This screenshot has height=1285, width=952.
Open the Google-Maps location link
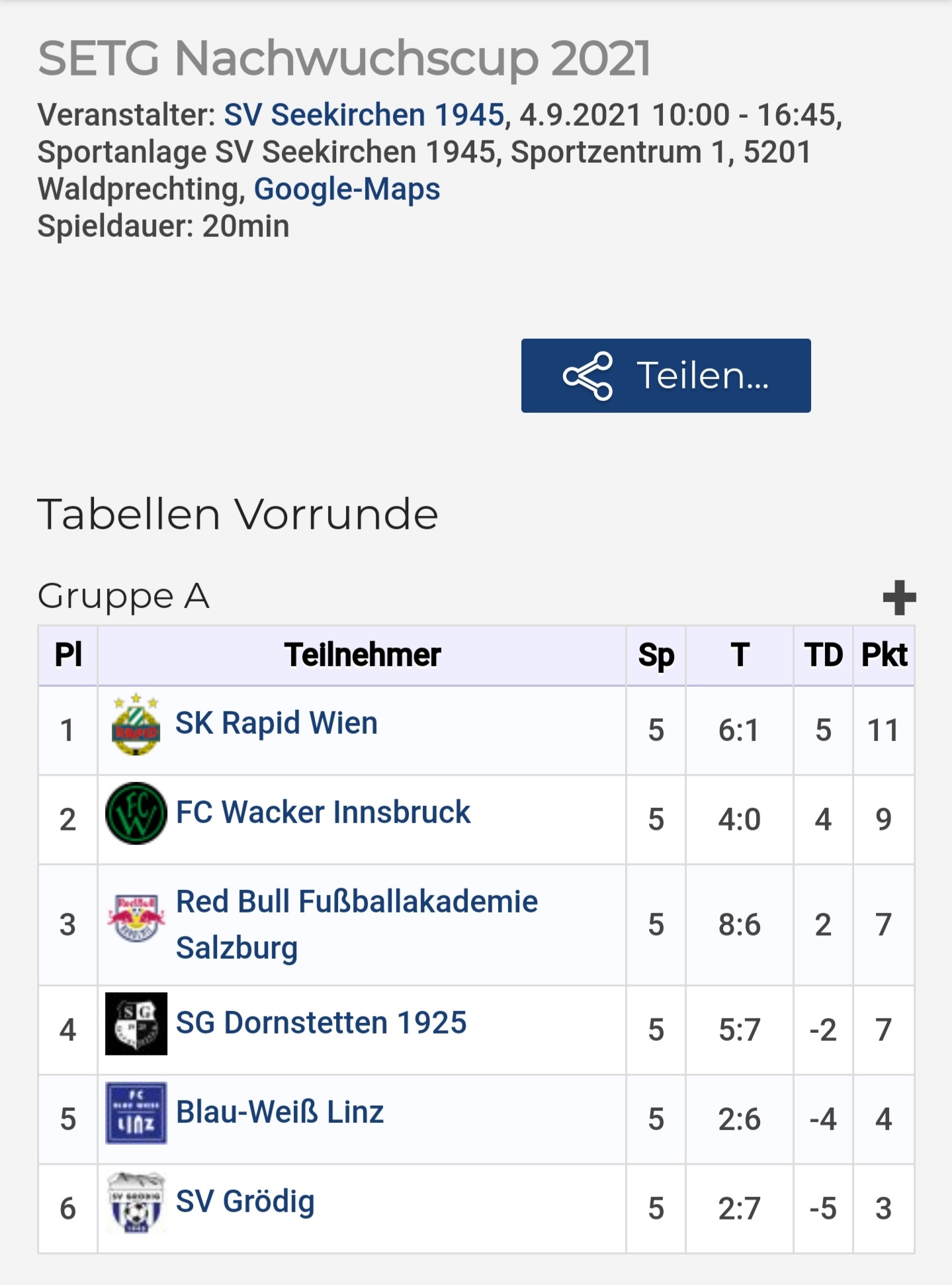coord(347,189)
